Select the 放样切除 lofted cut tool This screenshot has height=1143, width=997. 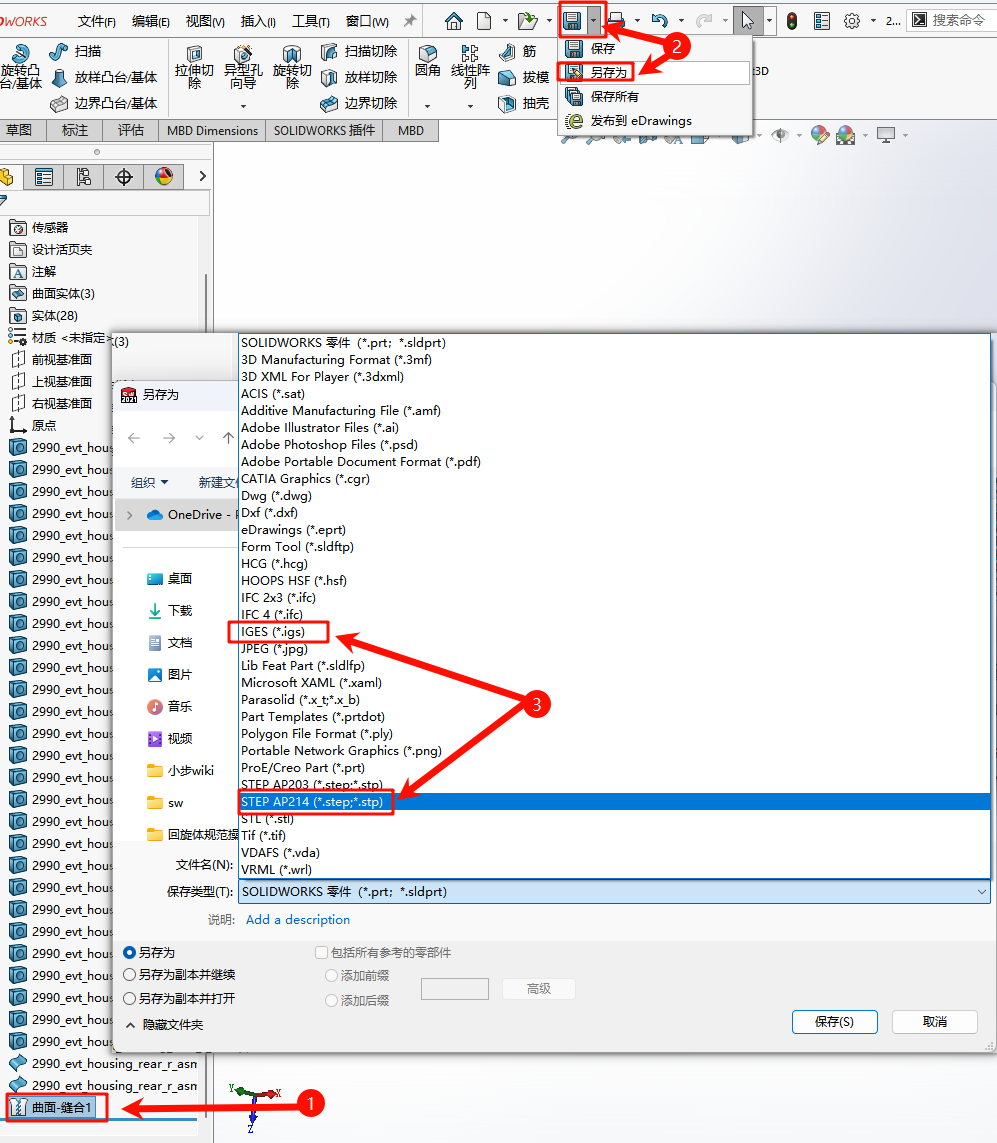[x=359, y=77]
